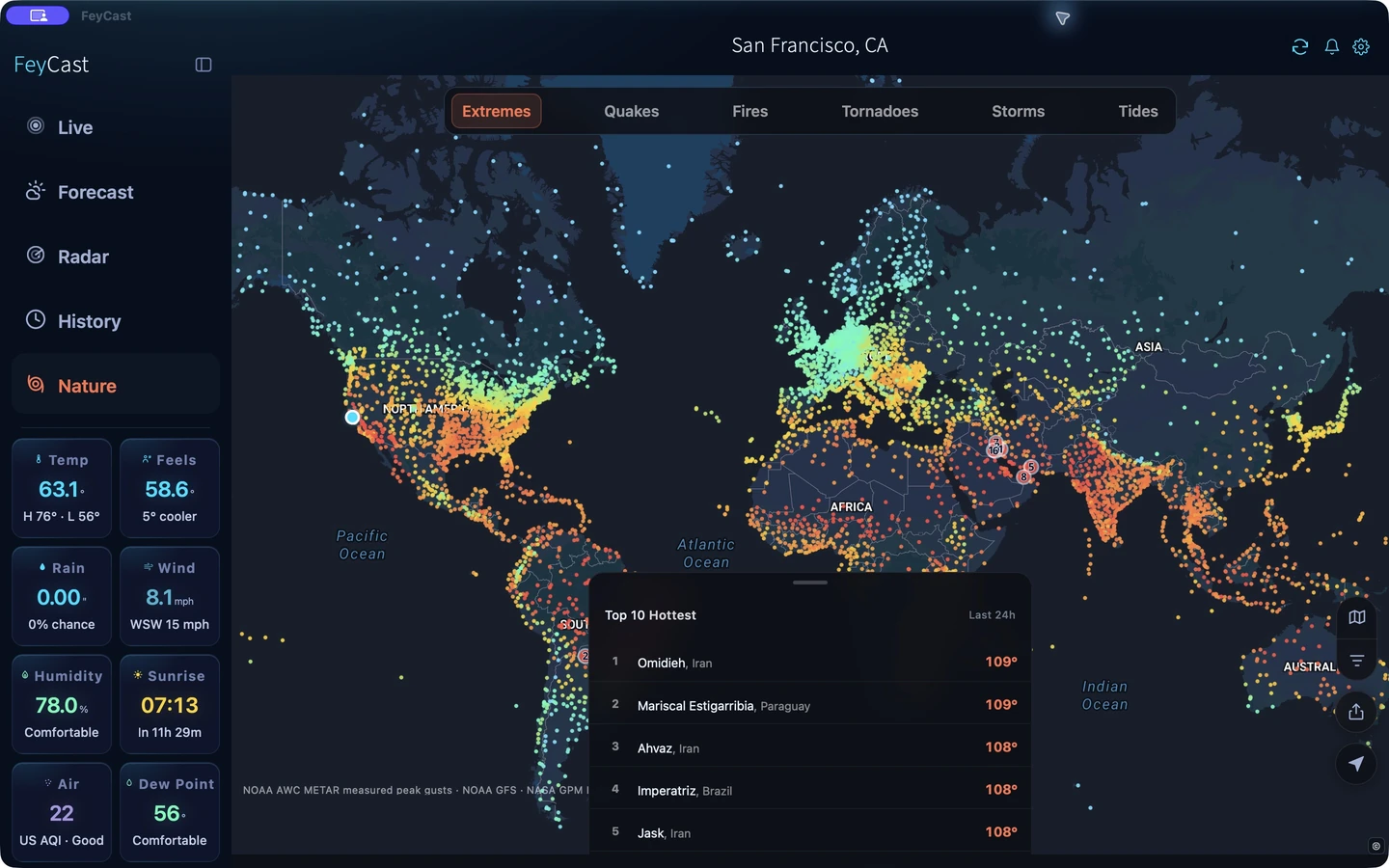1389x868 pixels.
Task: Open the Rain 0.00 card
Action: 62,596
